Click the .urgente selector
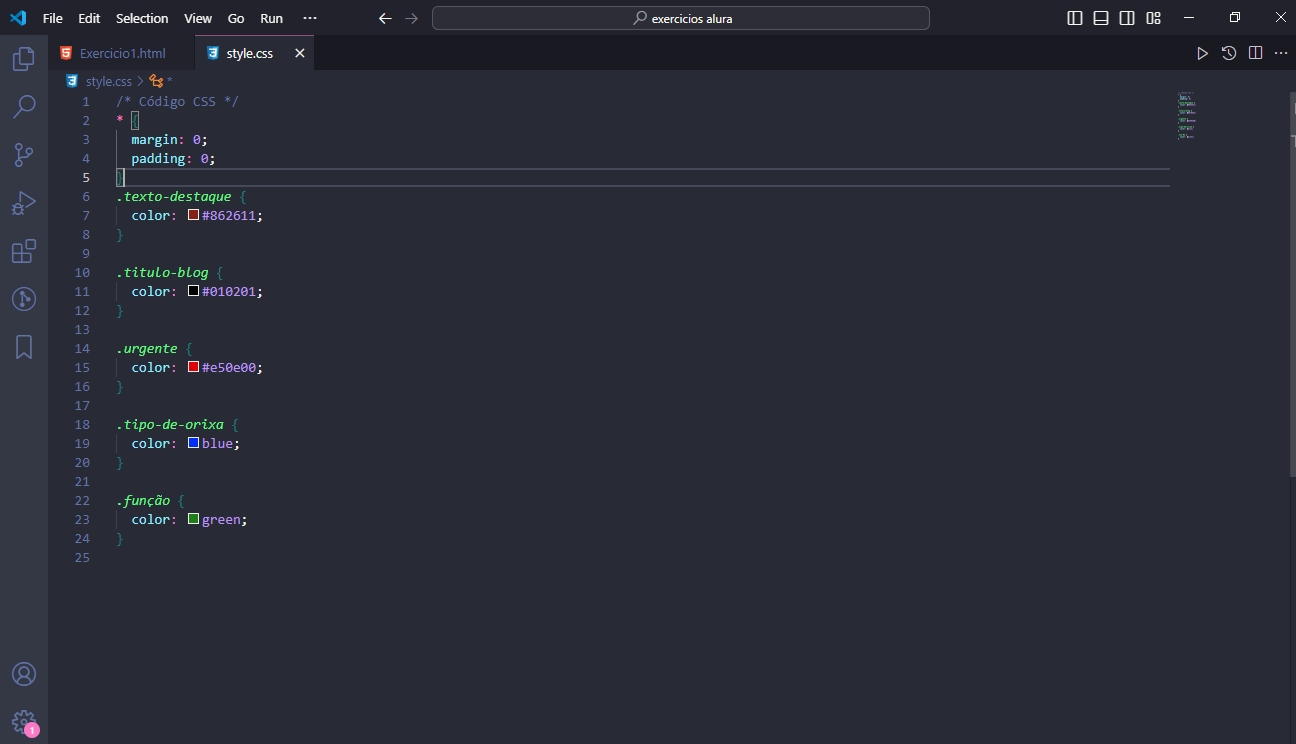 coord(147,349)
